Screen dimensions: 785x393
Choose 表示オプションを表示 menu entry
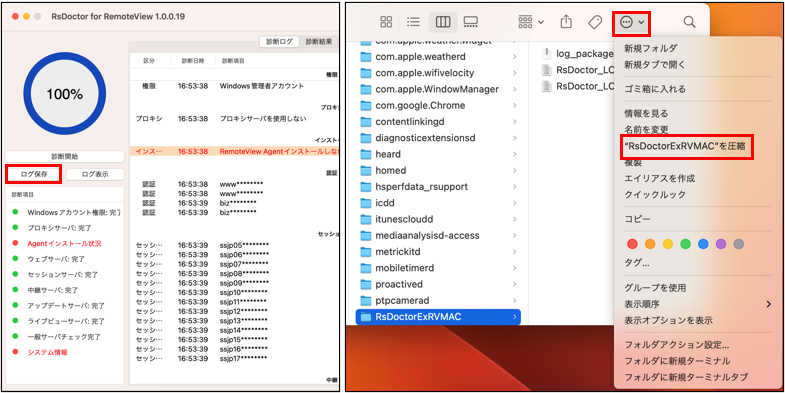(668, 320)
